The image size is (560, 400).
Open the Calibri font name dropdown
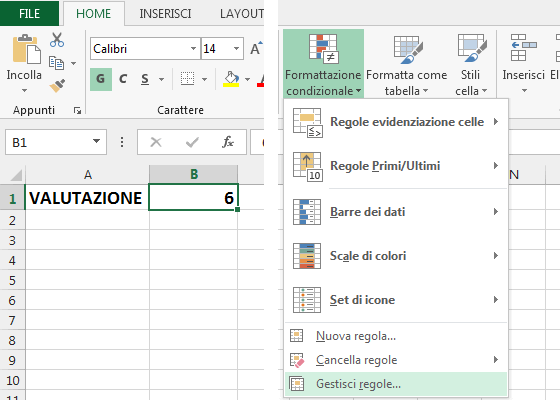coord(193,49)
